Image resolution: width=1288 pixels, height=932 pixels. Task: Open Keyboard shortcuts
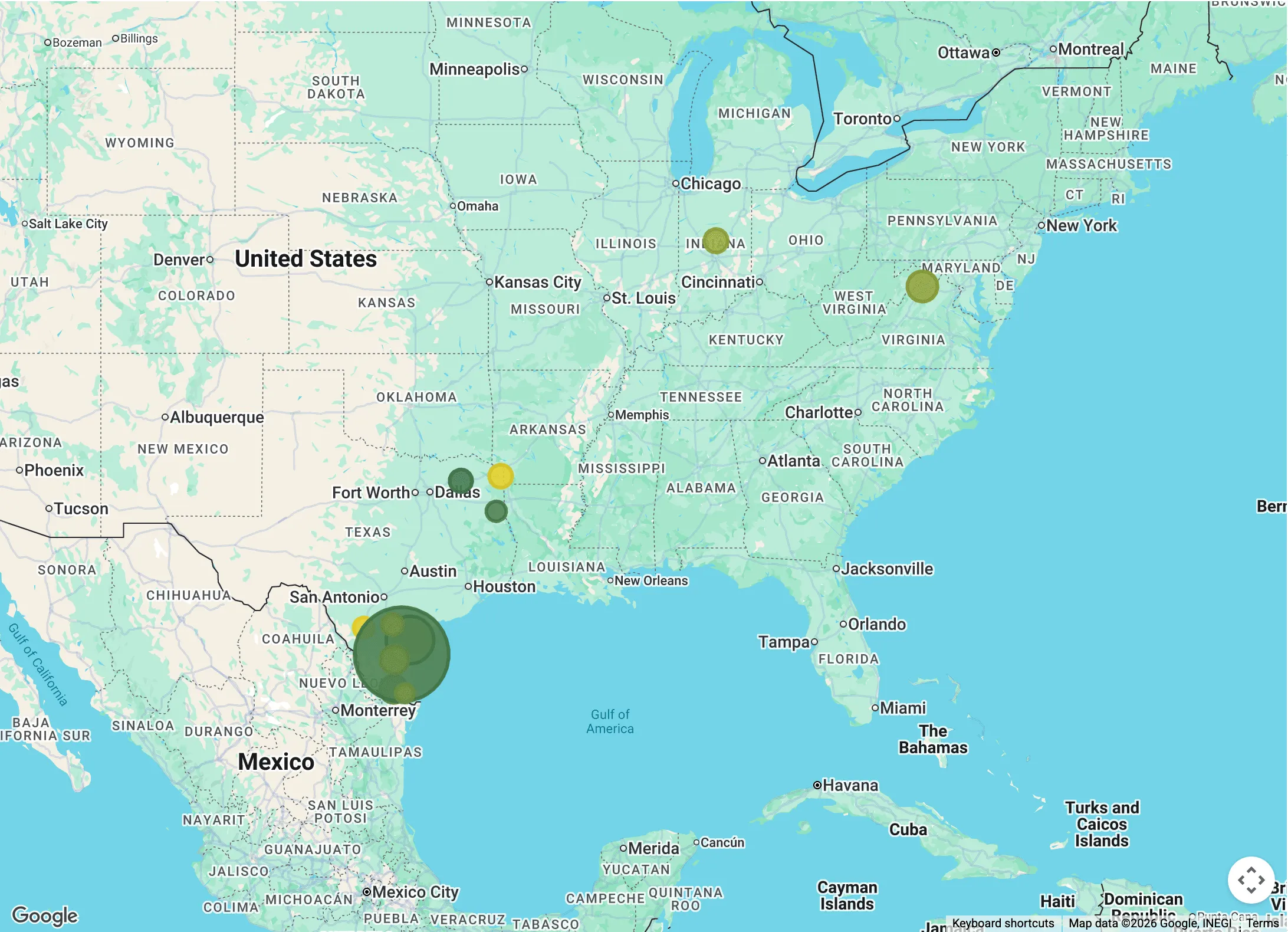click(1003, 923)
